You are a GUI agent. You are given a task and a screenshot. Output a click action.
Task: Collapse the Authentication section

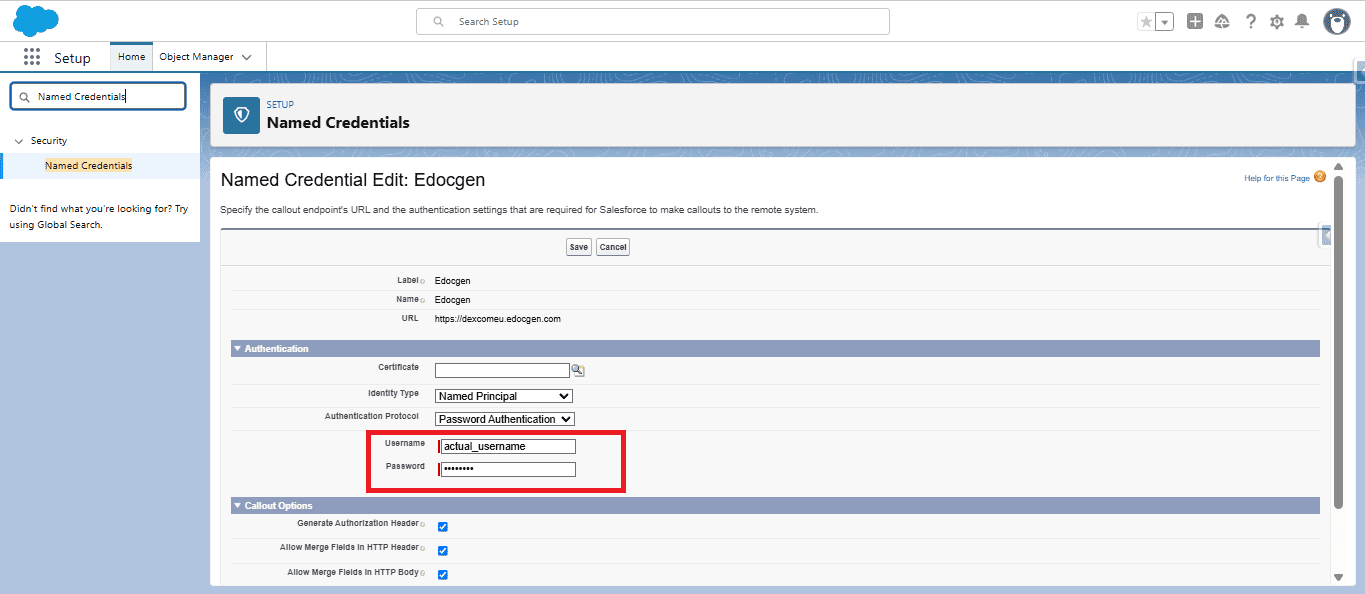[238, 349]
